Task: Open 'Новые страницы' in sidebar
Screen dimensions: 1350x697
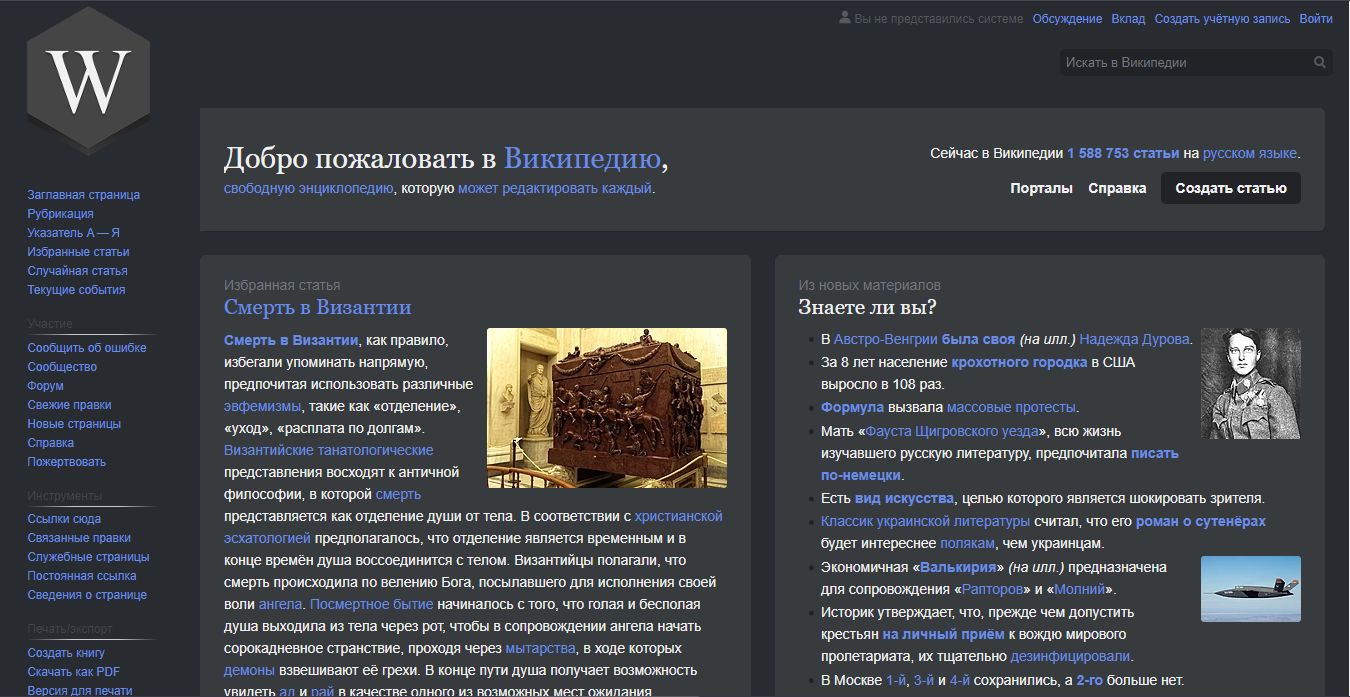Action: click(75, 424)
